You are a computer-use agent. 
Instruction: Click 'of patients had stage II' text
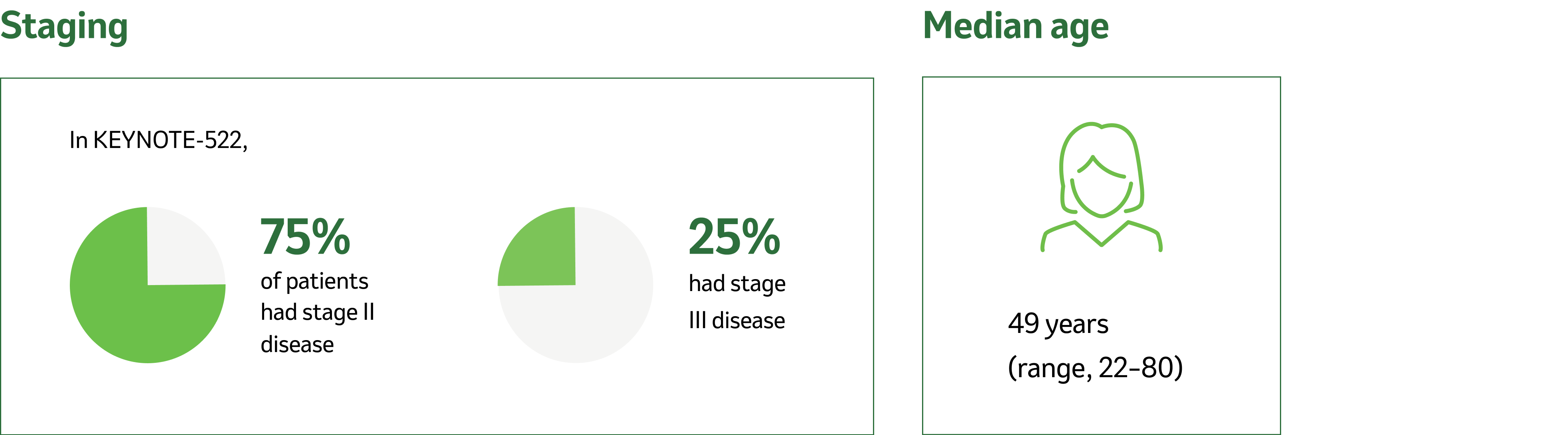tap(317, 297)
